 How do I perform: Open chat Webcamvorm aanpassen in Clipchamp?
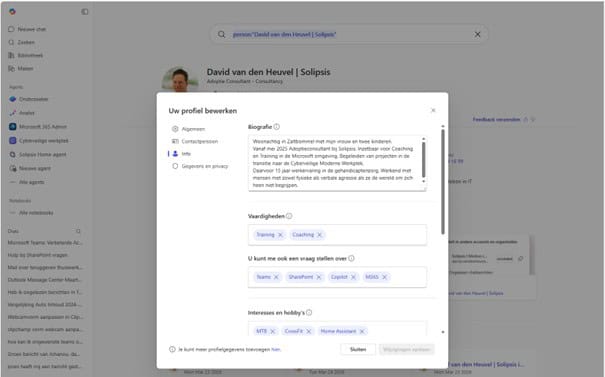coord(45,317)
